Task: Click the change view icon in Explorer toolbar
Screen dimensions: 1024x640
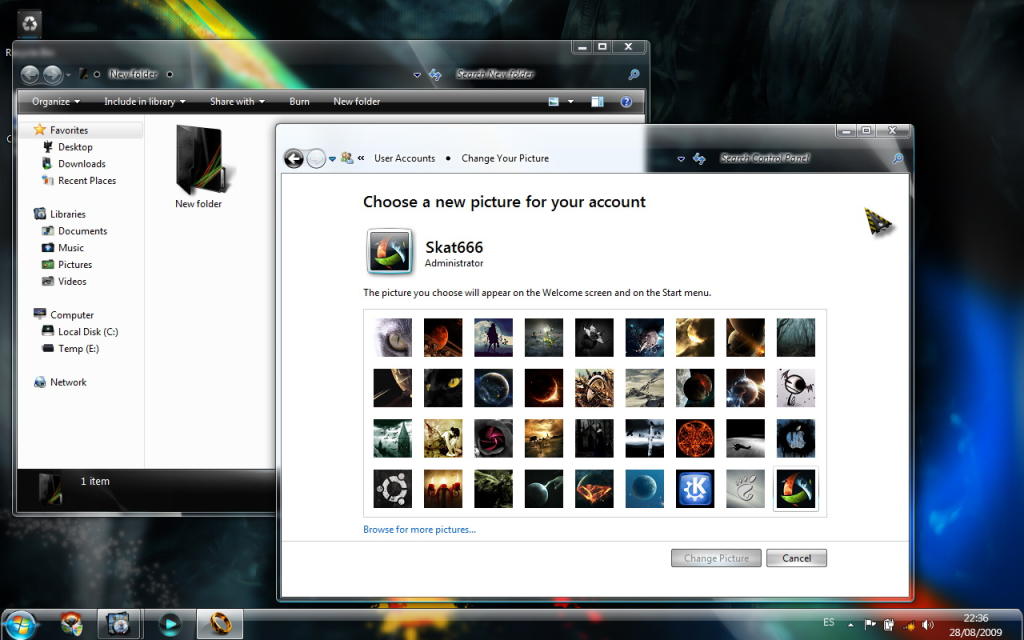Action: tap(554, 101)
